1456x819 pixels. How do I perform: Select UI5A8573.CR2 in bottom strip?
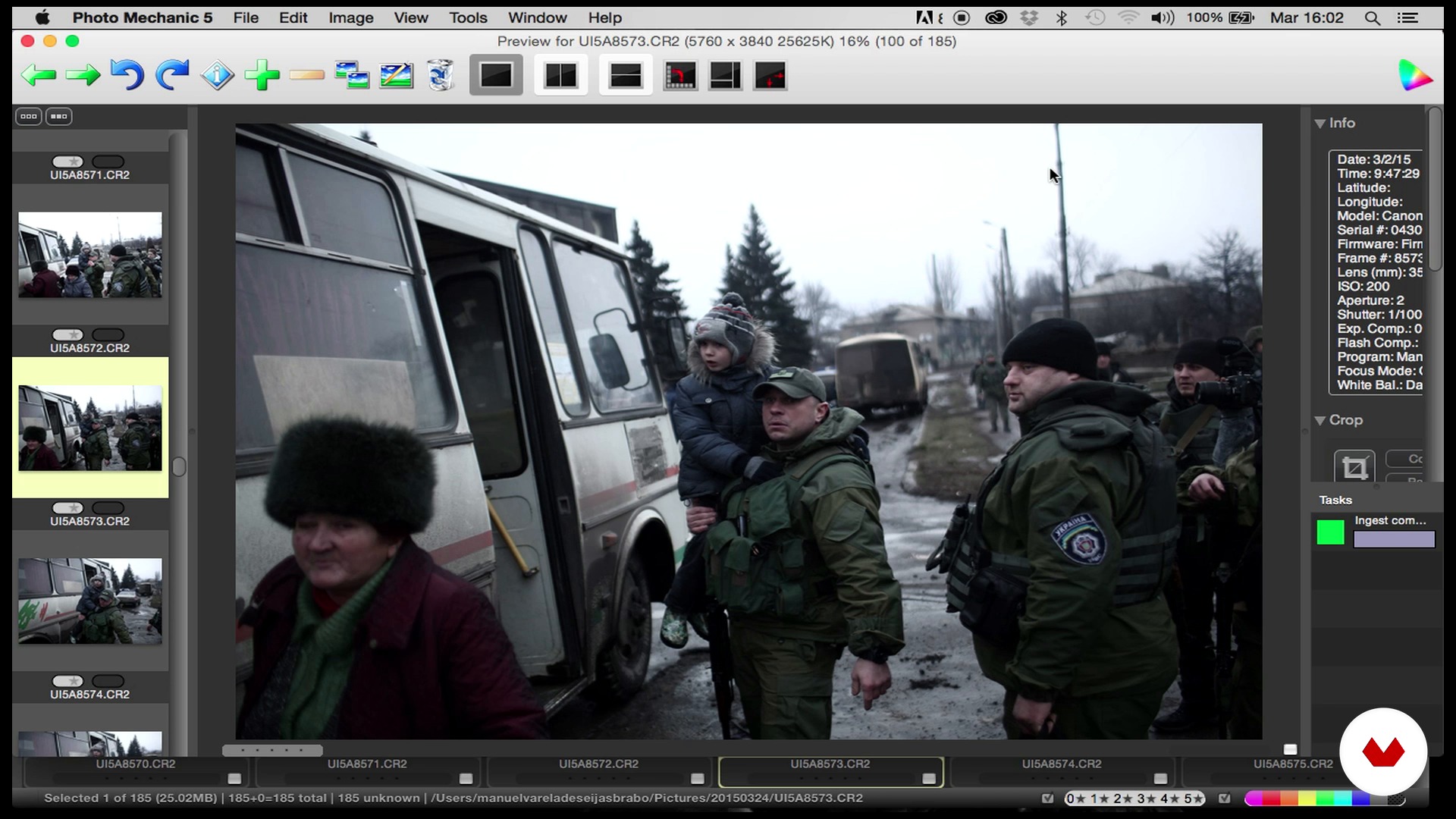830,772
